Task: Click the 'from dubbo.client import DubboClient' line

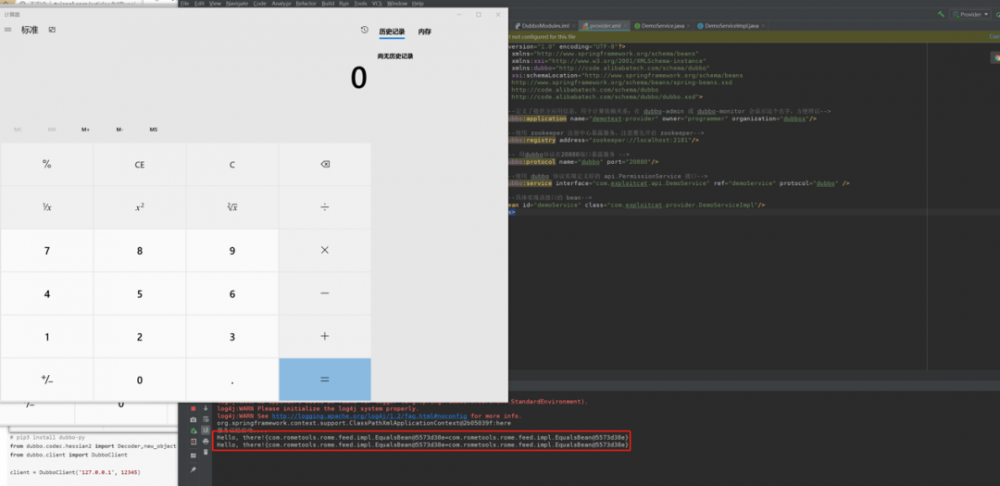Action: (69, 455)
